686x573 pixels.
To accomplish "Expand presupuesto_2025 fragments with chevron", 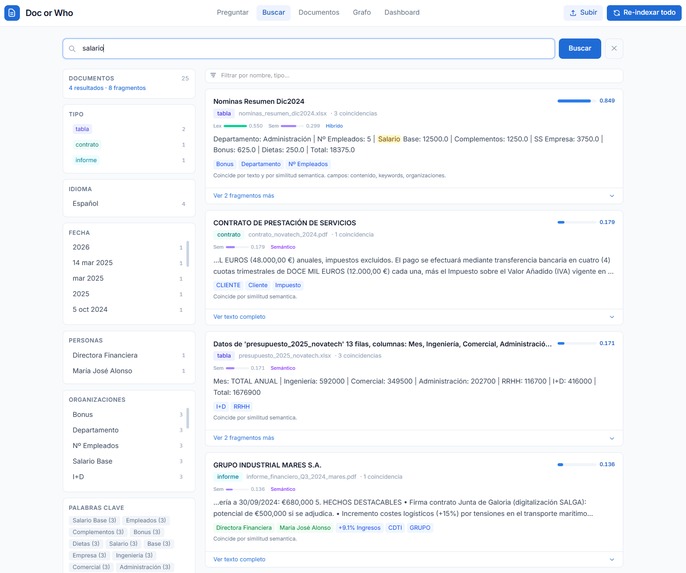I will (612, 438).
